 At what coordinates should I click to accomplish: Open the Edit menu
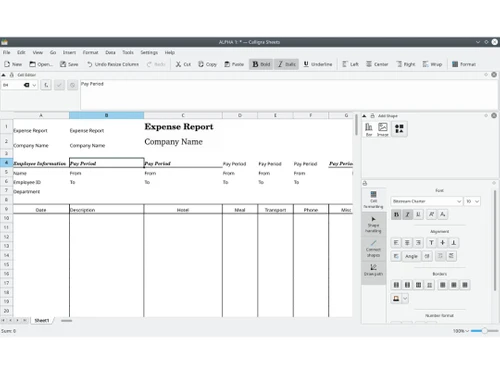click(x=21, y=52)
